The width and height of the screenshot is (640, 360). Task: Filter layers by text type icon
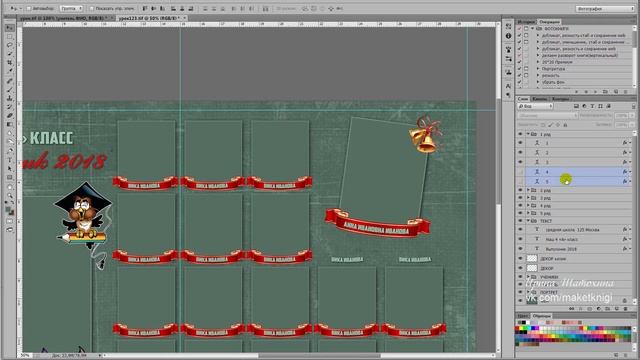[592, 106]
